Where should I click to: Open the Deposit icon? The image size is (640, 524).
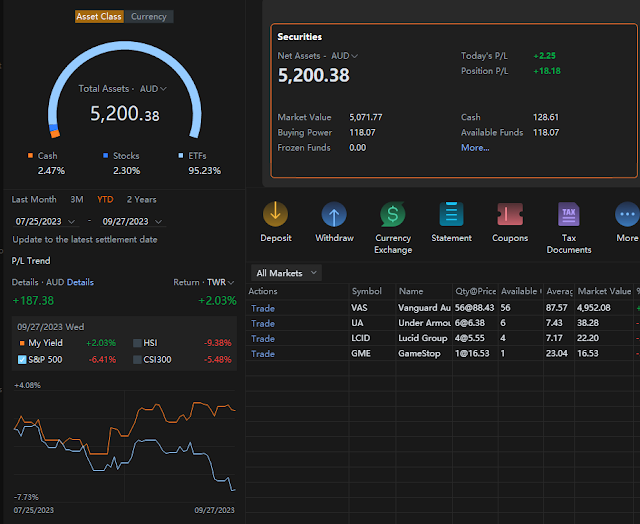[276, 214]
